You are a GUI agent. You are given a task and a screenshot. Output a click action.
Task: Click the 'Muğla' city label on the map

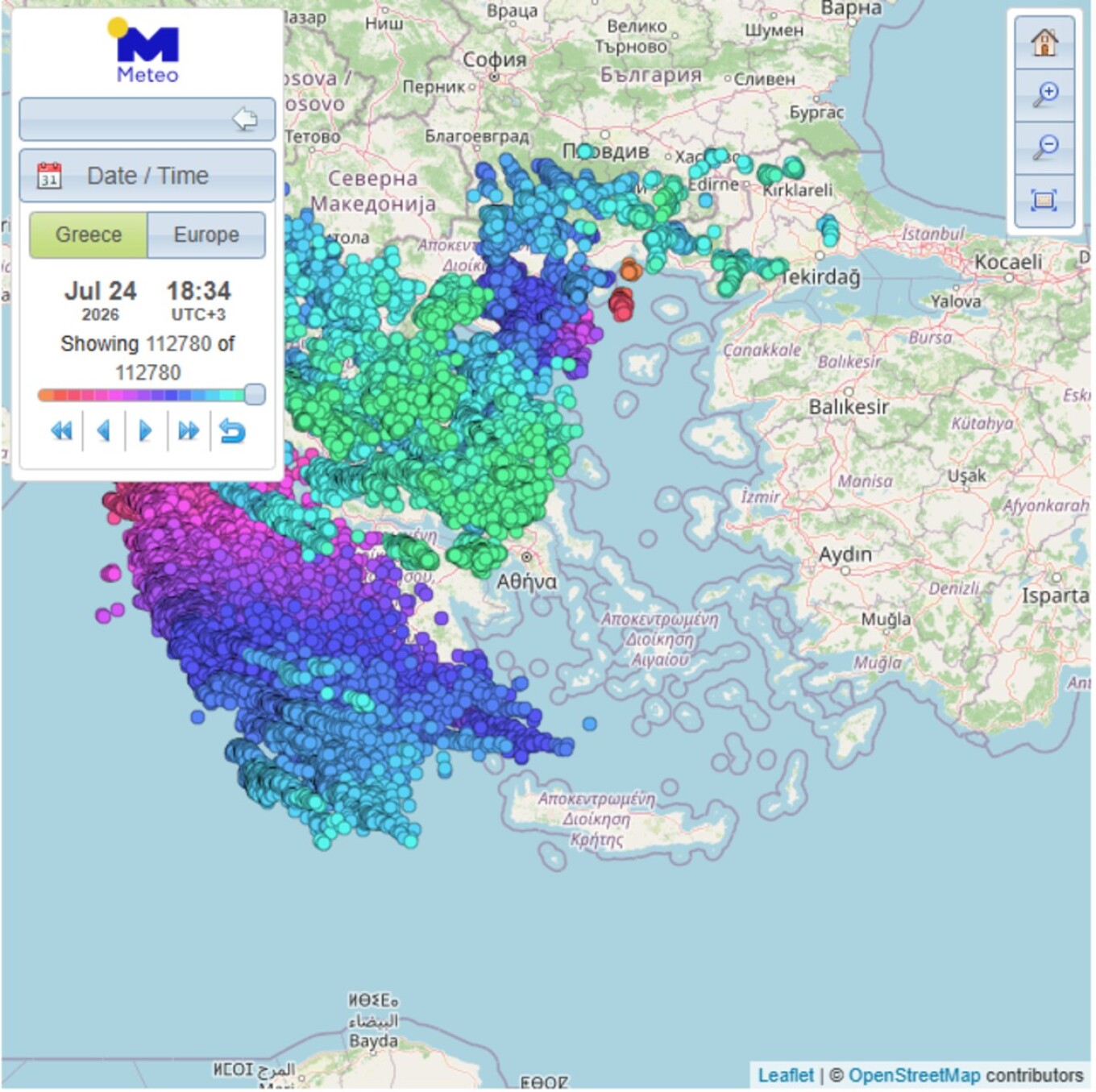click(886, 619)
